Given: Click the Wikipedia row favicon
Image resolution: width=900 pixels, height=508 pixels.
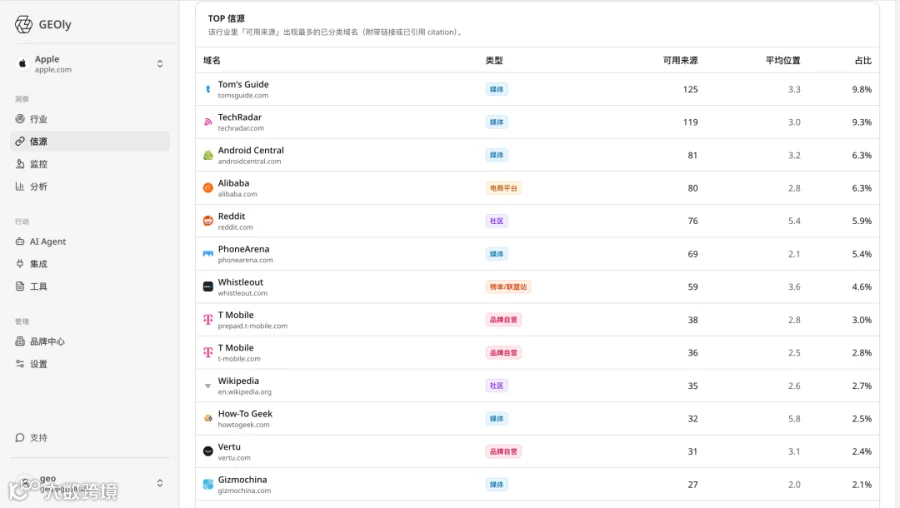Looking at the screenshot, I should [208, 386].
